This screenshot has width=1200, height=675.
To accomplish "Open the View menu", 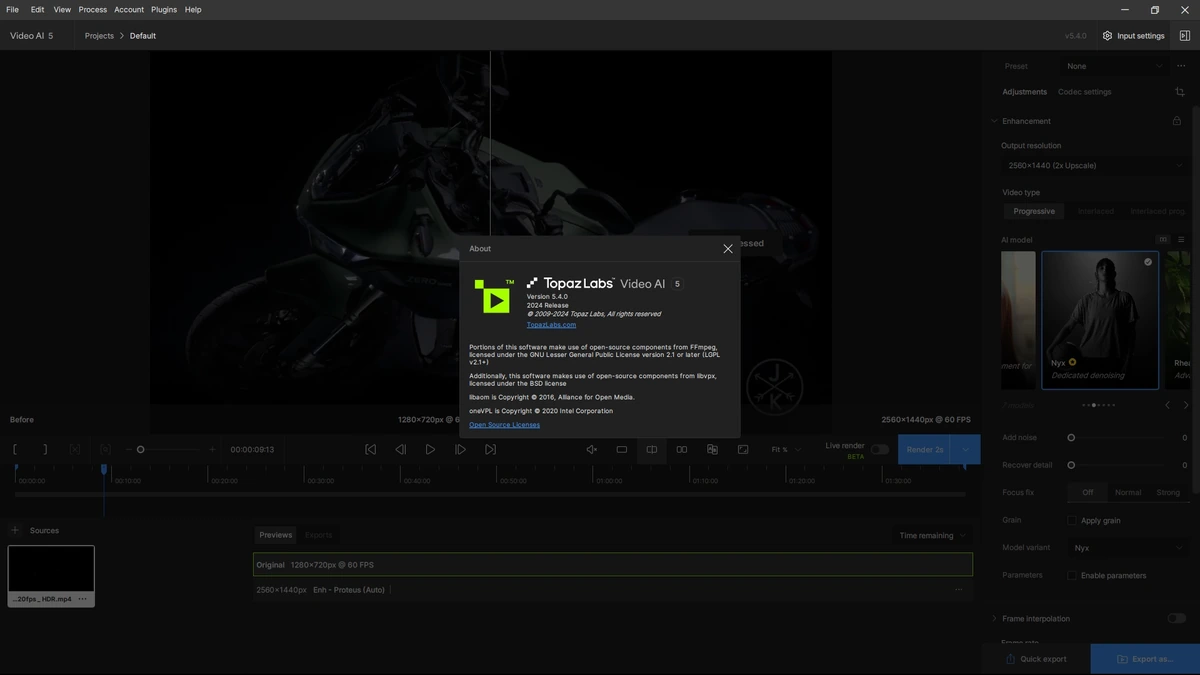I will 62,9.
